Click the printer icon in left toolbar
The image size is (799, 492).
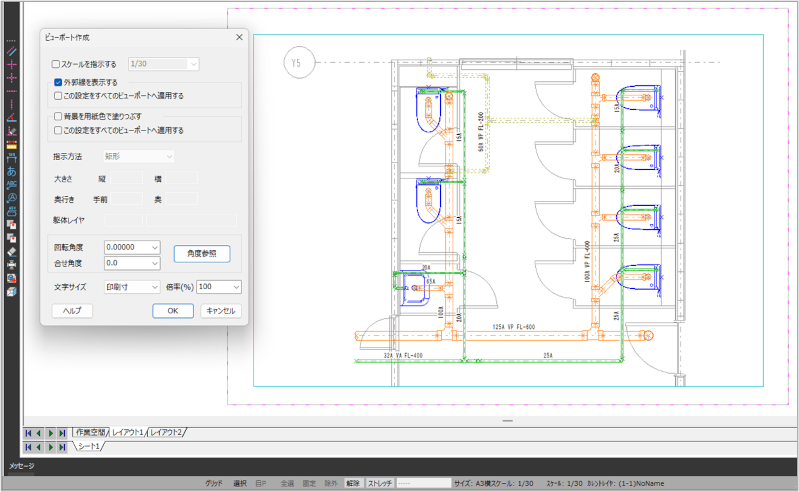pyautogui.click(x=11, y=211)
